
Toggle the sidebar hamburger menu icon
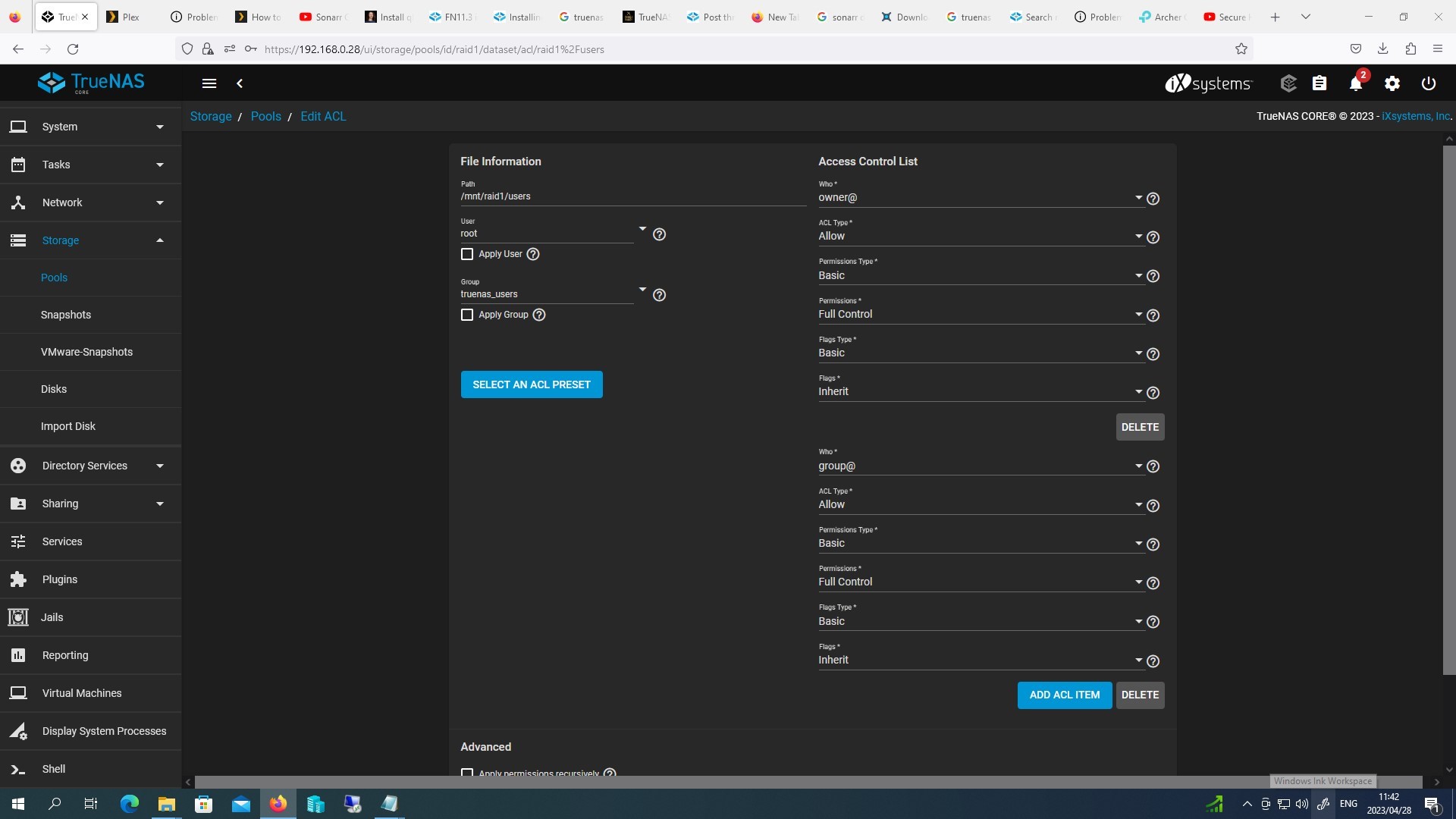[209, 83]
